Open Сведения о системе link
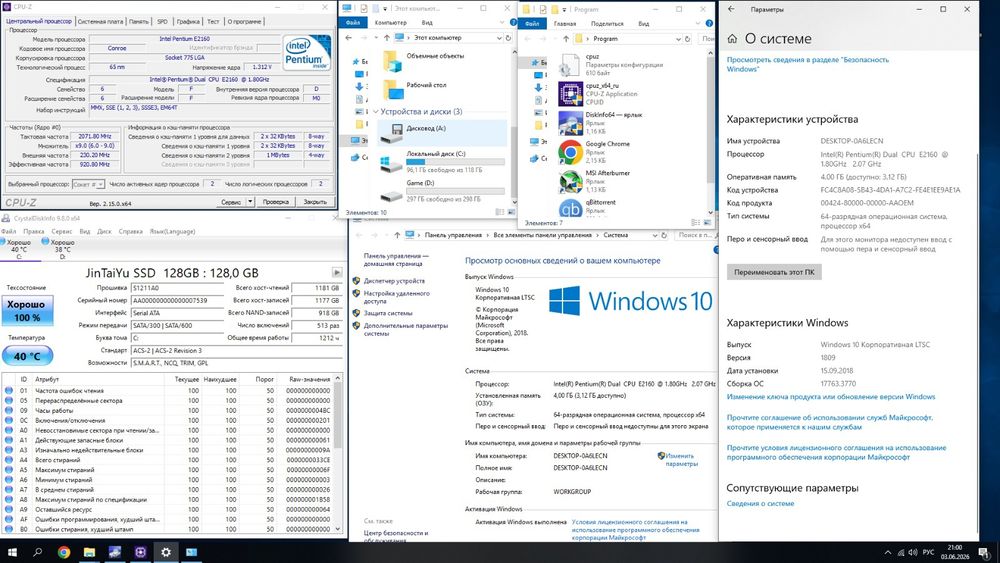The height and width of the screenshot is (563, 1000). (x=760, y=504)
